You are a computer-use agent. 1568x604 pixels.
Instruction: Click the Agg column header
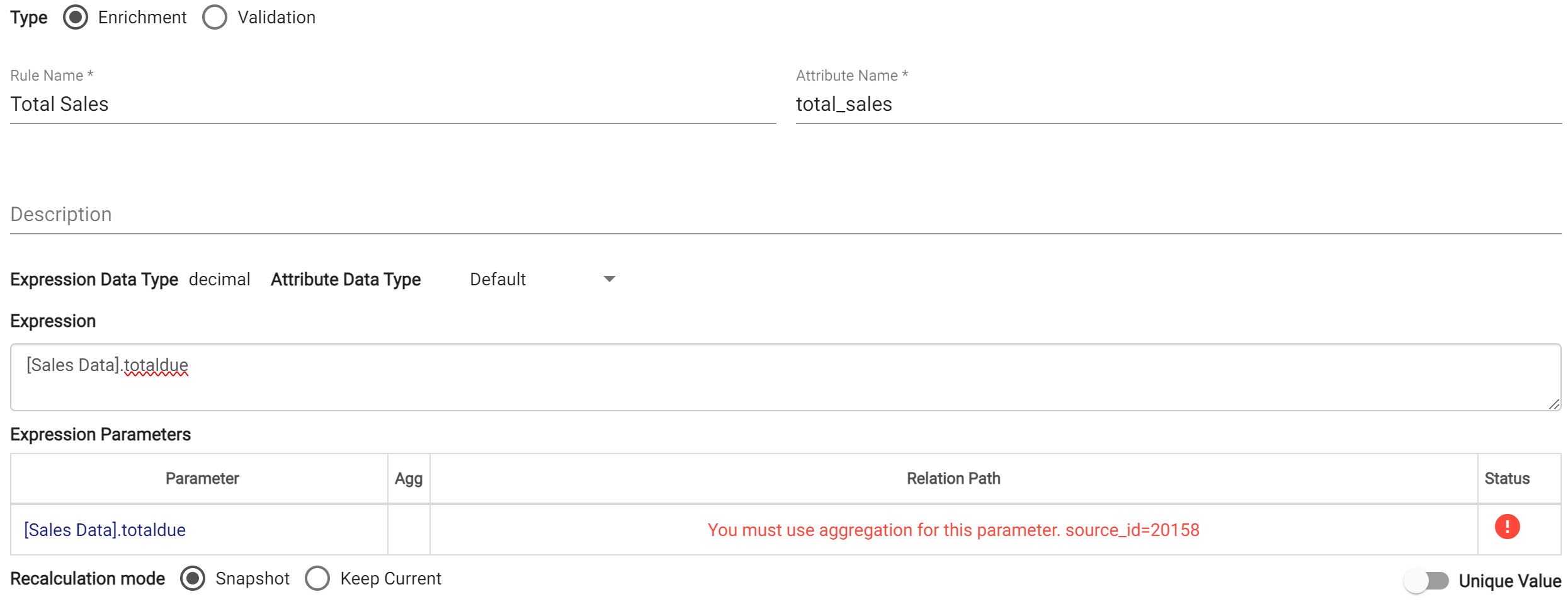(409, 479)
